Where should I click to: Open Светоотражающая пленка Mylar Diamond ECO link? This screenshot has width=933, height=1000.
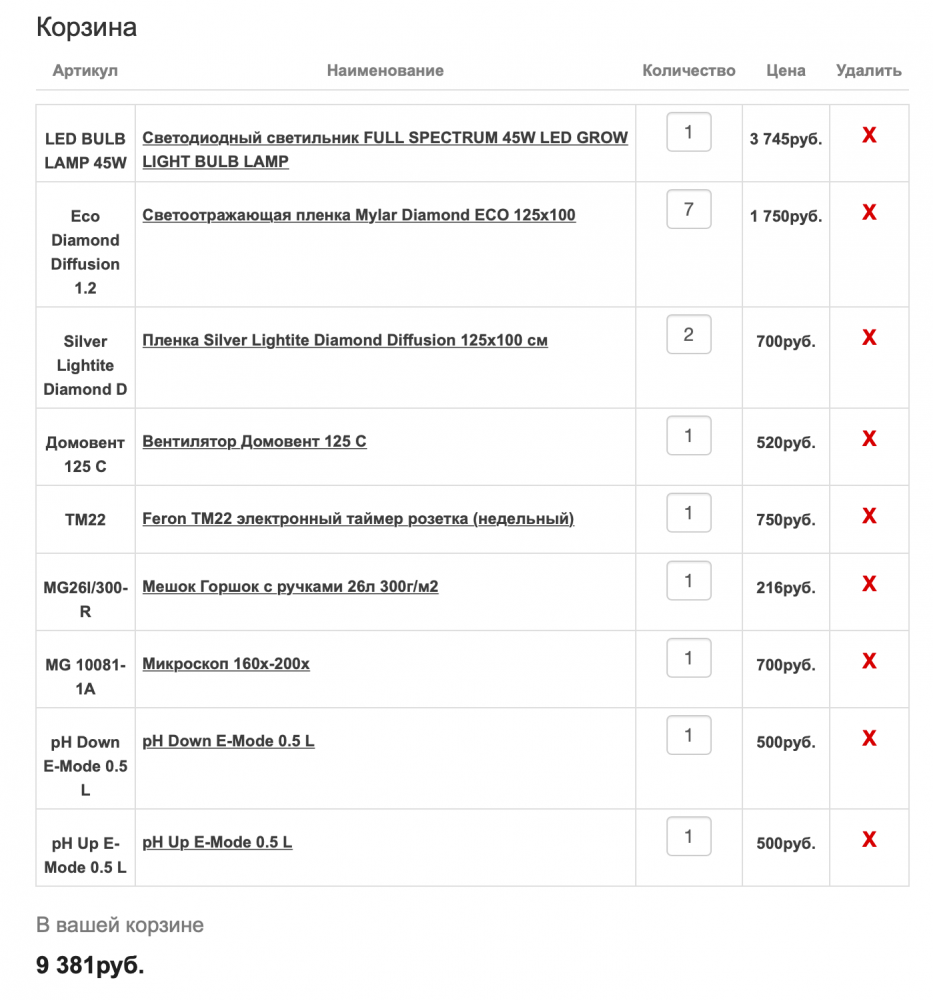[358, 215]
